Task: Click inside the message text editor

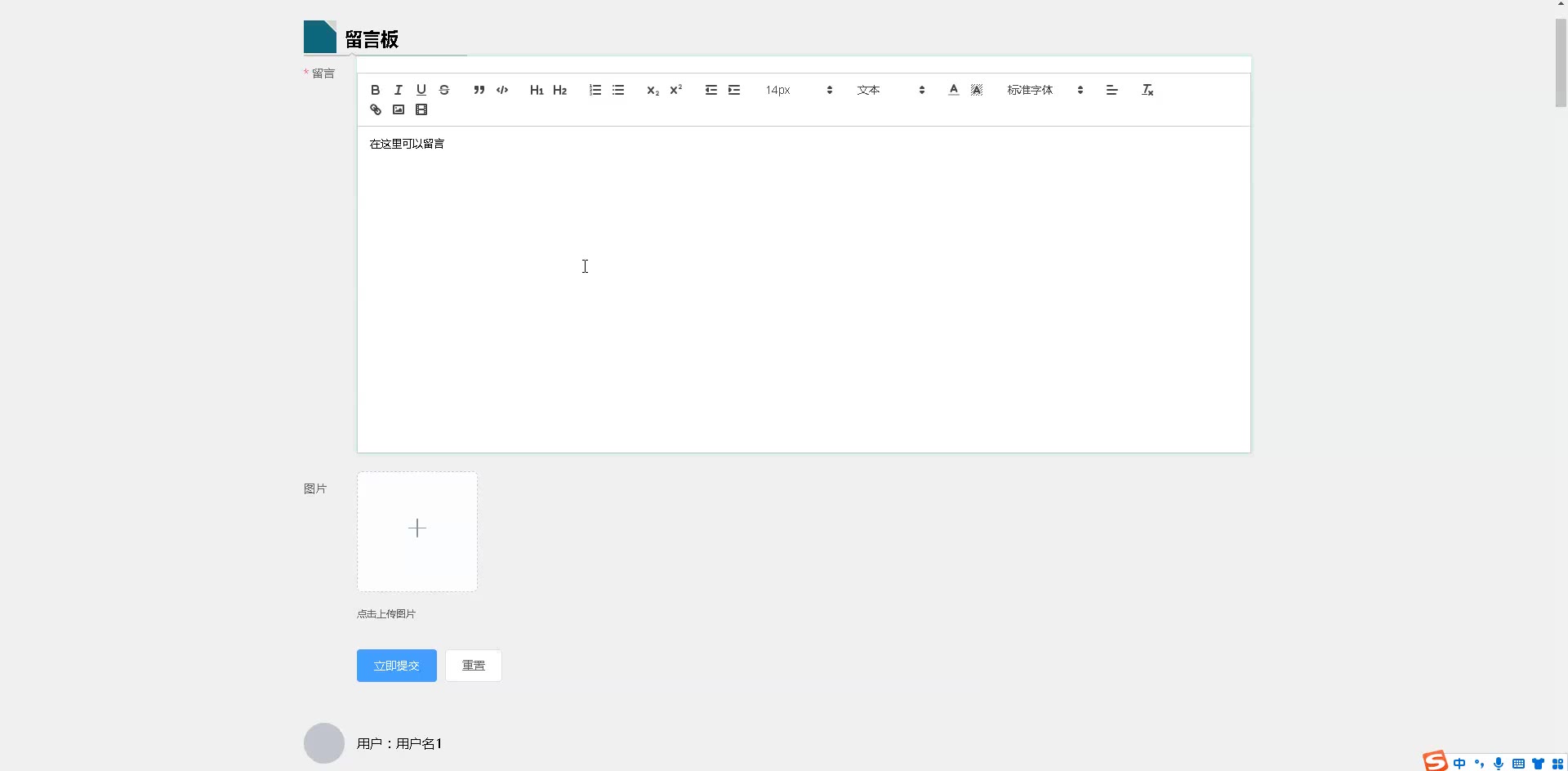Action: [x=804, y=289]
